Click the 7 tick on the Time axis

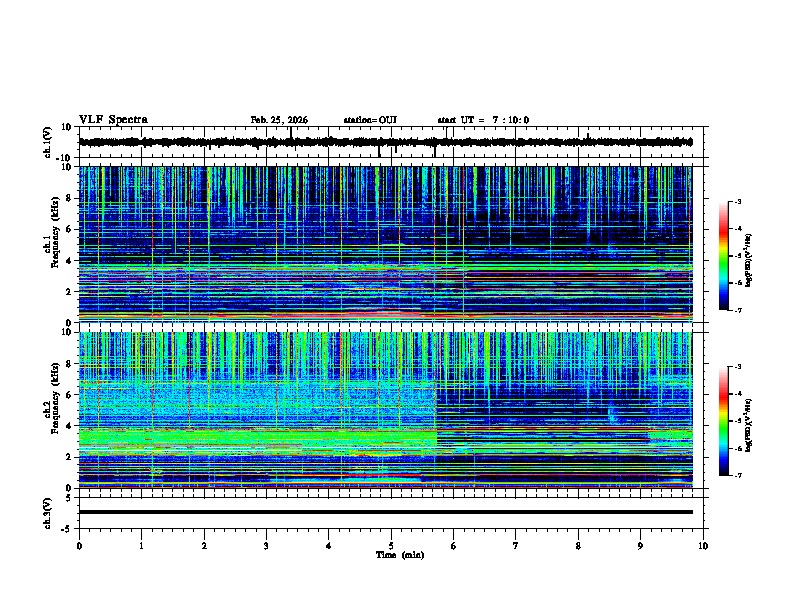pos(516,546)
